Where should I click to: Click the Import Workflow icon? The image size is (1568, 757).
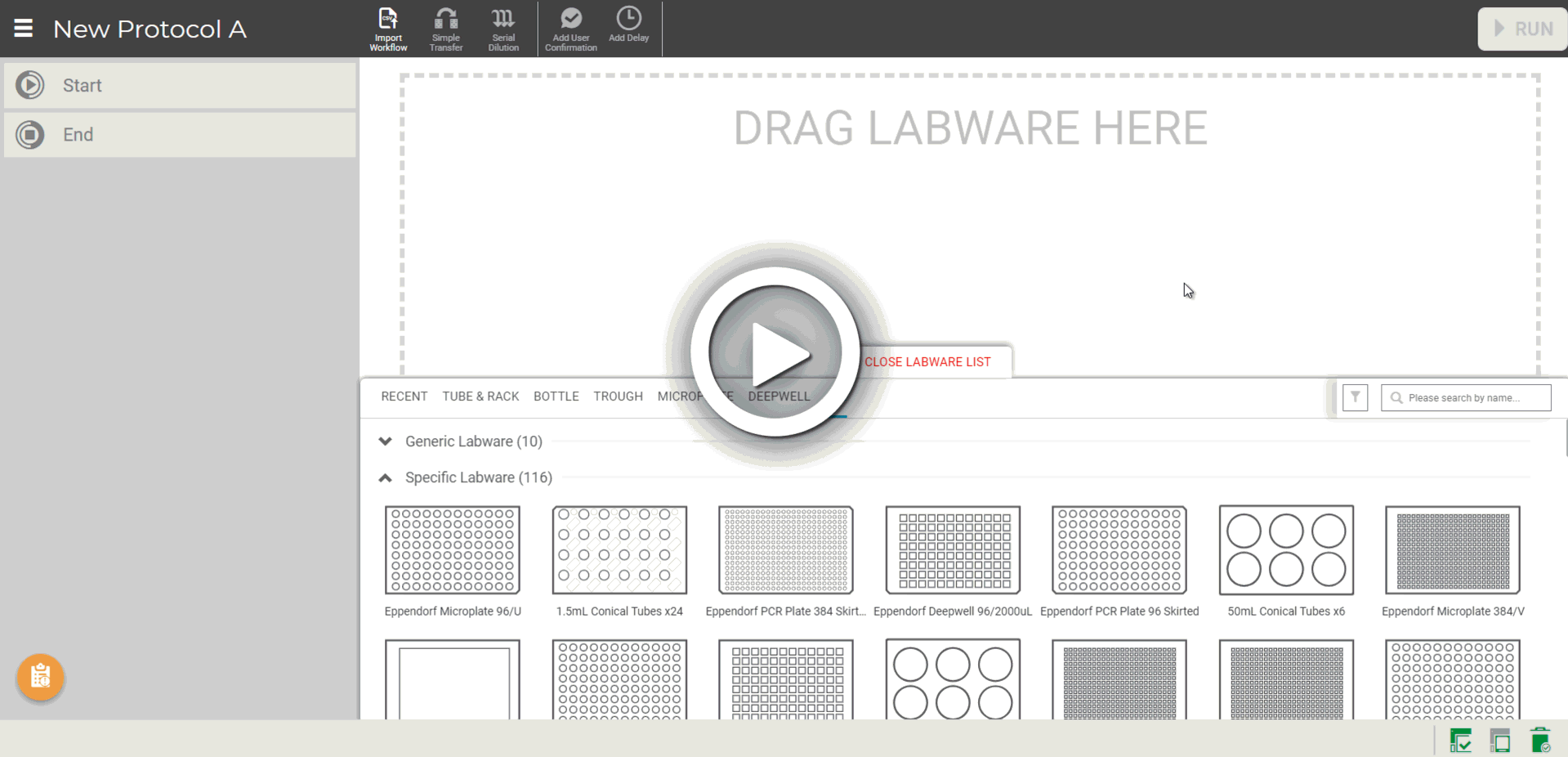point(388,29)
